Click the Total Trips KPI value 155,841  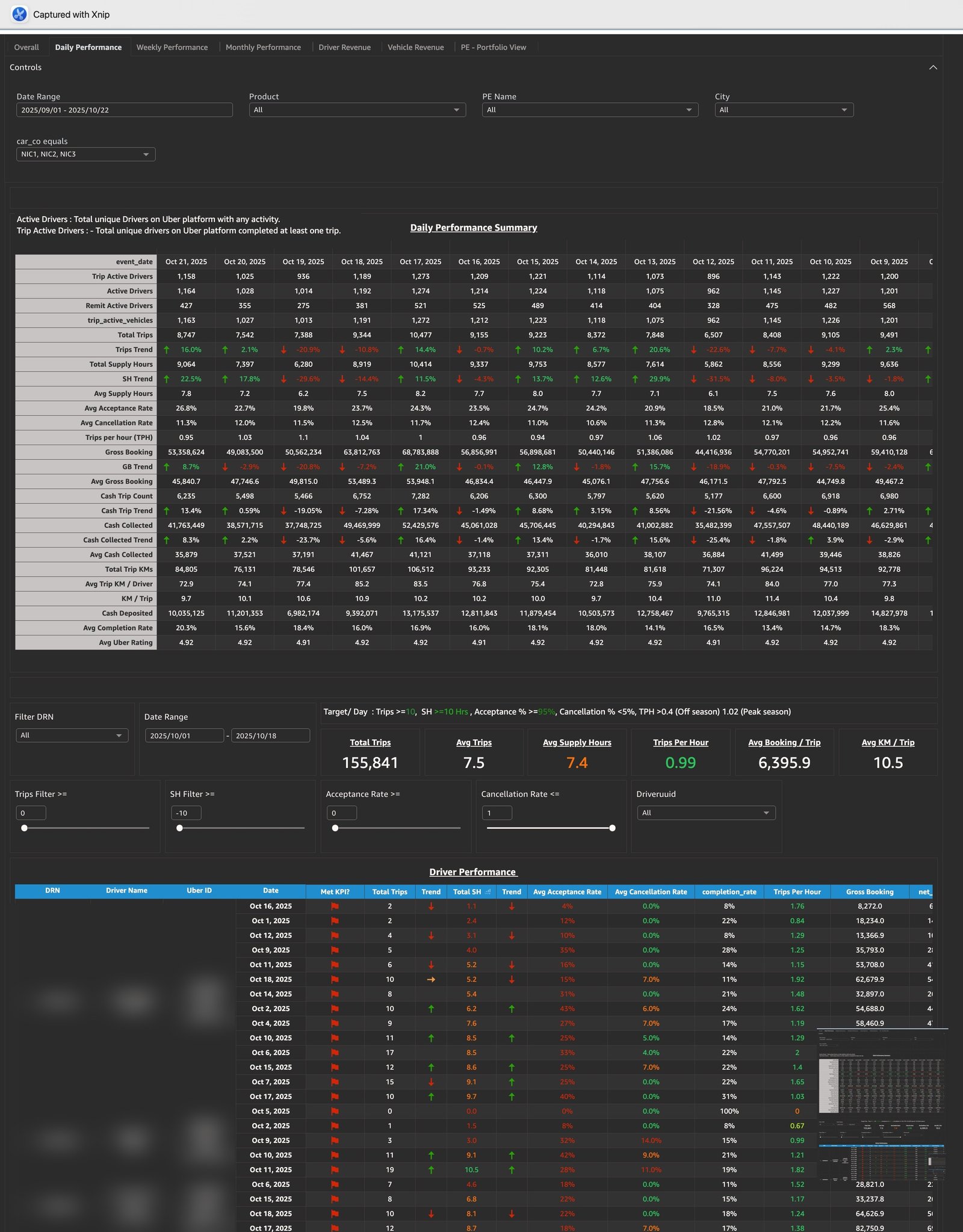pyautogui.click(x=370, y=763)
